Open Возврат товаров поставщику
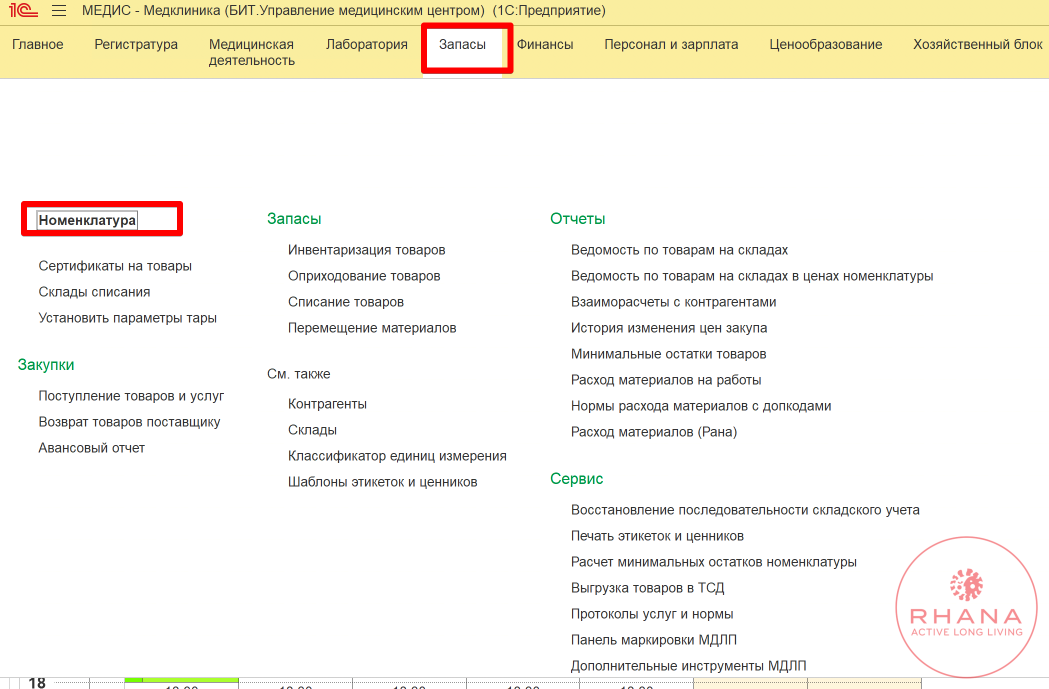This screenshot has height=689, width=1049. coord(129,422)
